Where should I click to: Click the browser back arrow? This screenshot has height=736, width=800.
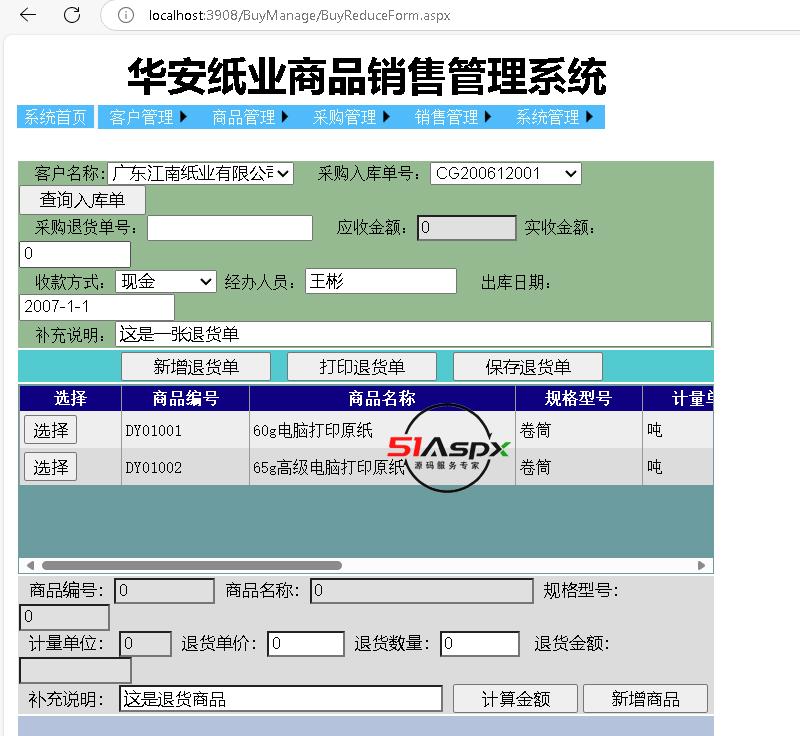point(28,15)
